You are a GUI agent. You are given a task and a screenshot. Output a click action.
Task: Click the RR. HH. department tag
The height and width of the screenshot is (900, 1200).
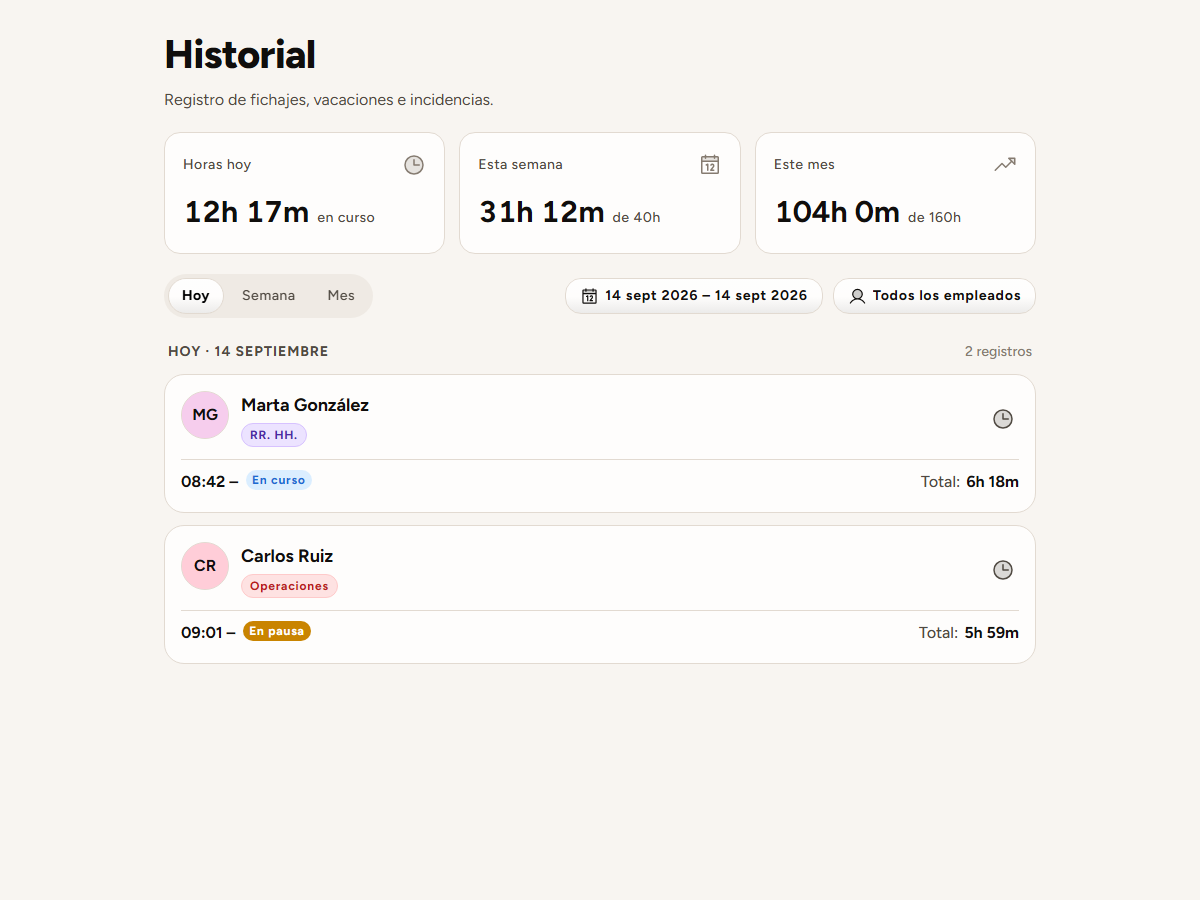pyautogui.click(x=274, y=435)
